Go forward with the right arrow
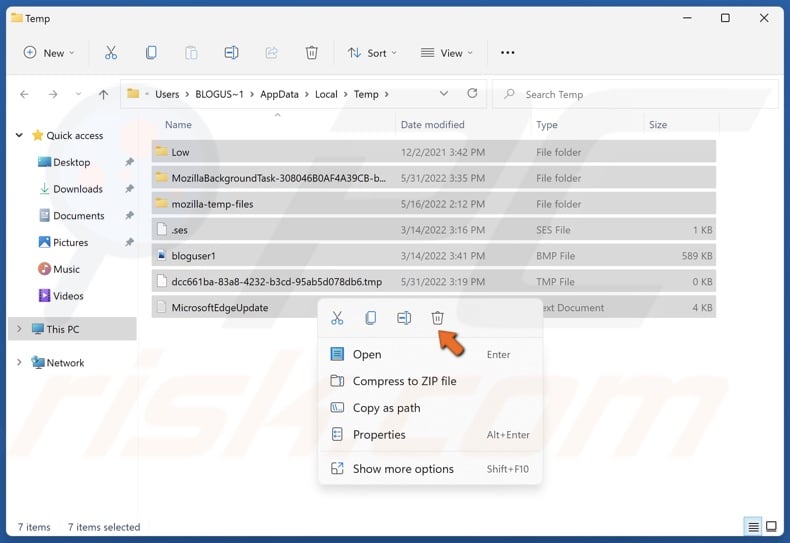Viewport: 790px width, 543px height. click(x=53, y=94)
